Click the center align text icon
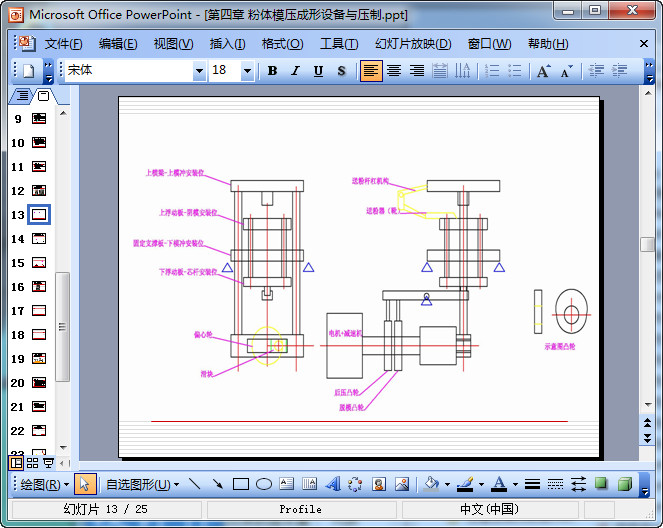The height and width of the screenshot is (528, 663). (394, 71)
